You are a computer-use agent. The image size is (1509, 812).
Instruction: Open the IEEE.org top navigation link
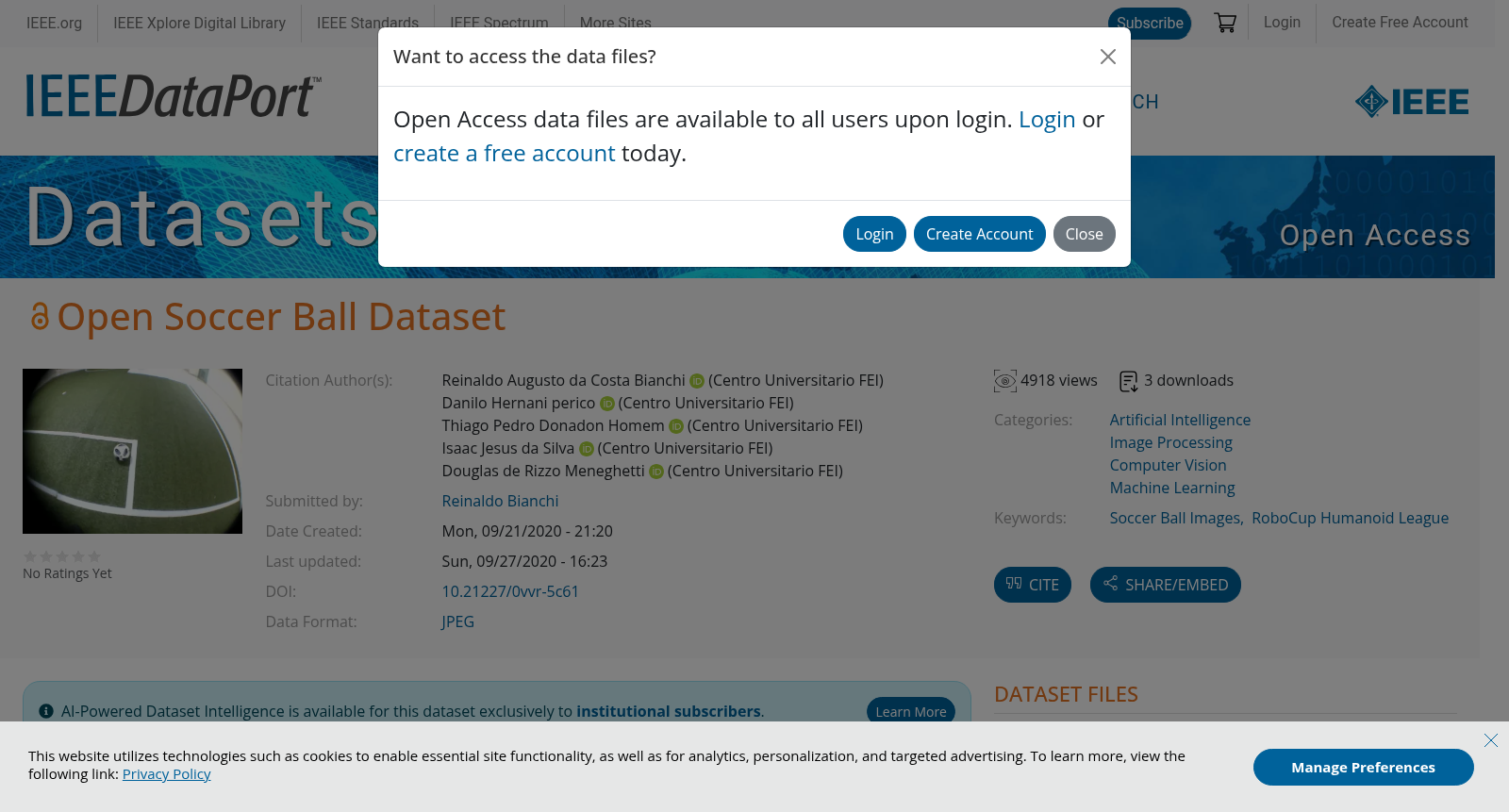pos(54,23)
